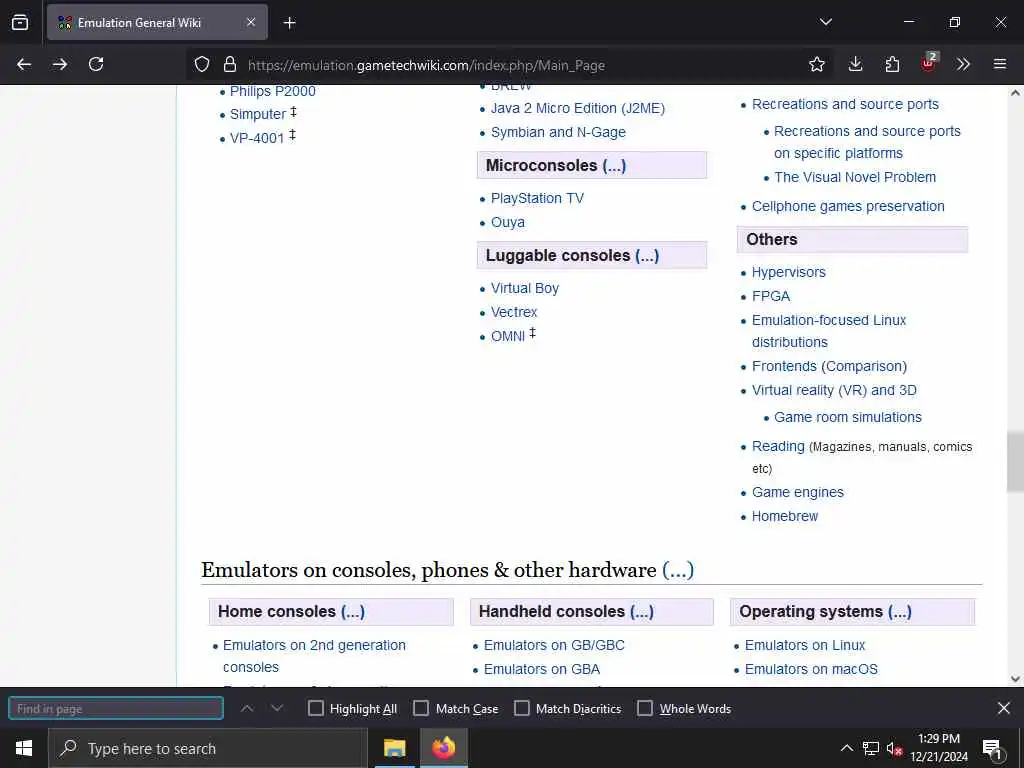This screenshot has height=768, width=1024.
Task: Reload the current page
Action: tap(96, 64)
